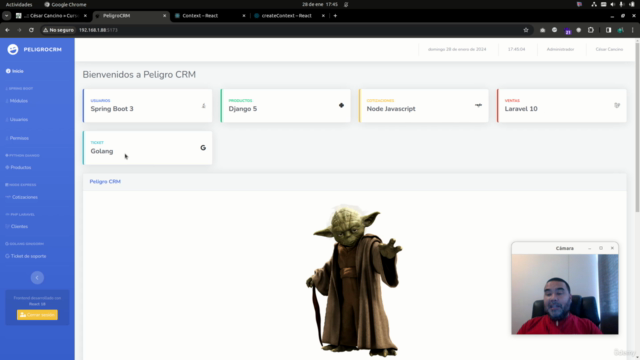Open Ticket de soporte in the sidebar
The height and width of the screenshot is (360, 640).
point(26,256)
